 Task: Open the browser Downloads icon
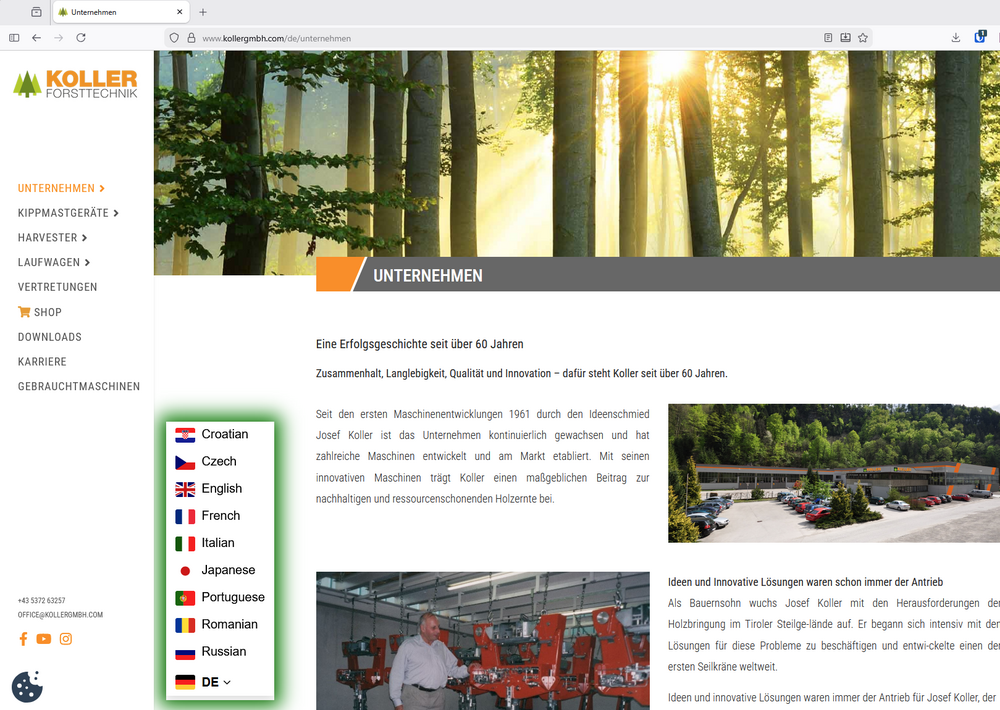[x=954, y=37]
